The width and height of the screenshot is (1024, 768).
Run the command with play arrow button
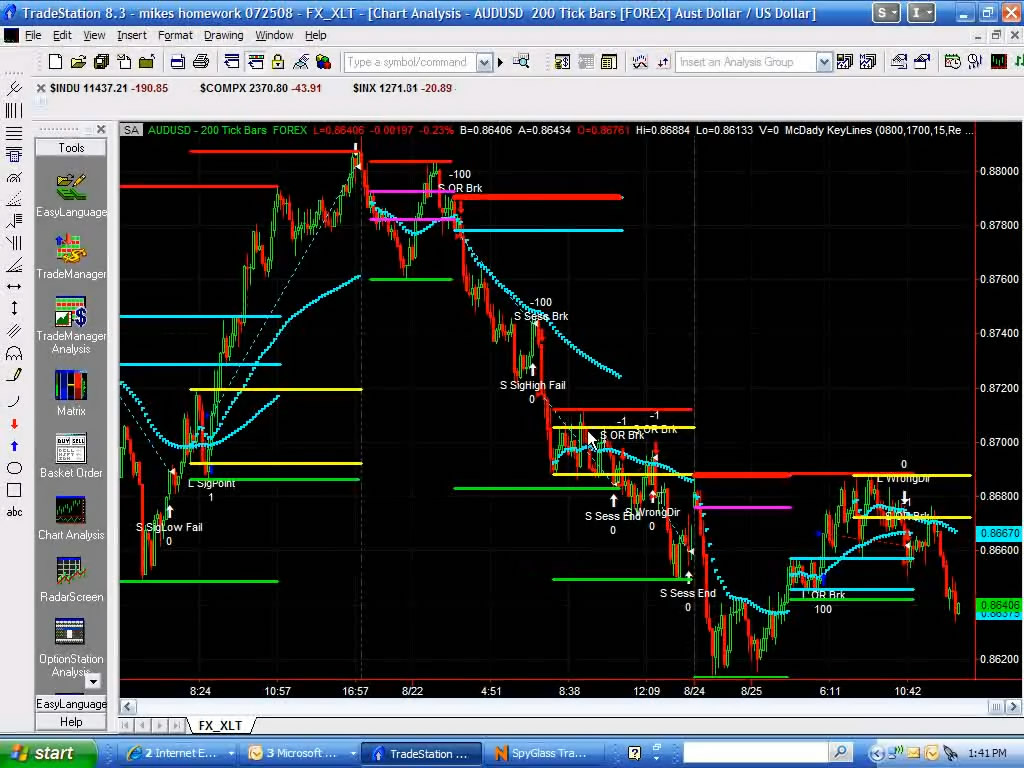coord(501,63)
